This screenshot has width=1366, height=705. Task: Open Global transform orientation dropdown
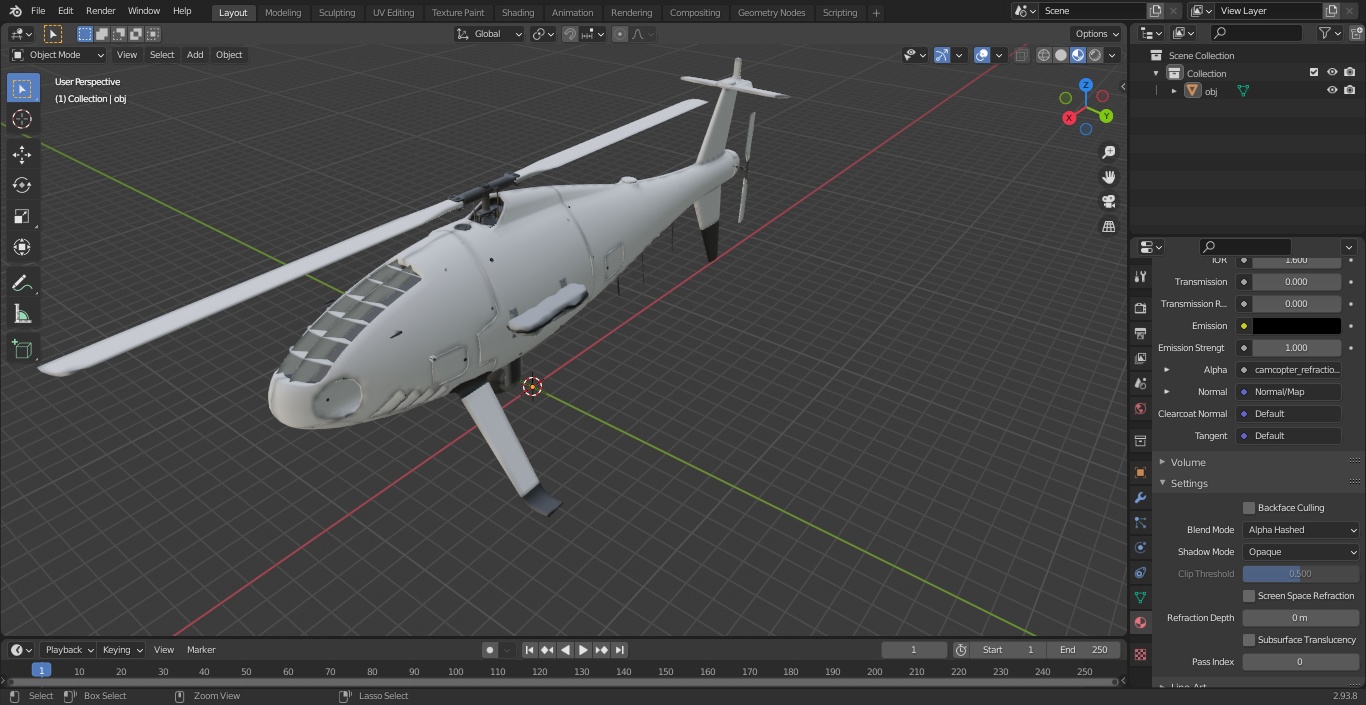click(x=490, y=34)
